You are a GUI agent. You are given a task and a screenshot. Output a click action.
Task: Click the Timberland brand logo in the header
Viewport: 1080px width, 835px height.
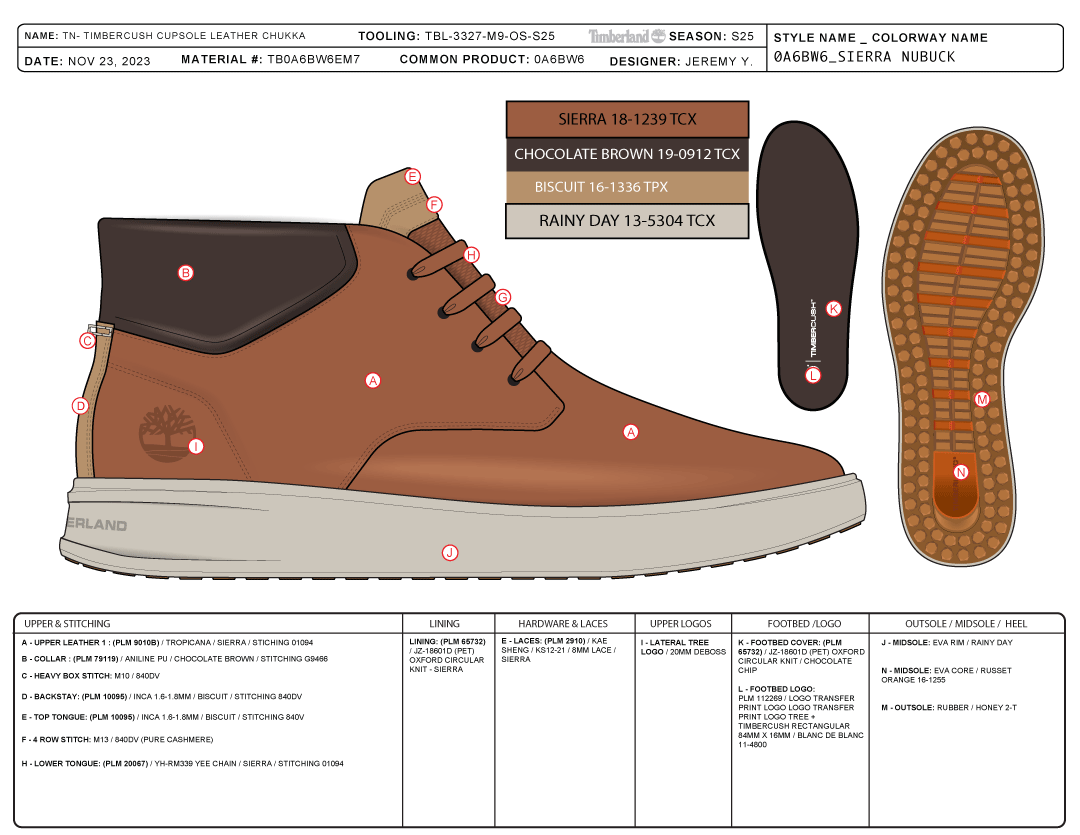[627, 36]
